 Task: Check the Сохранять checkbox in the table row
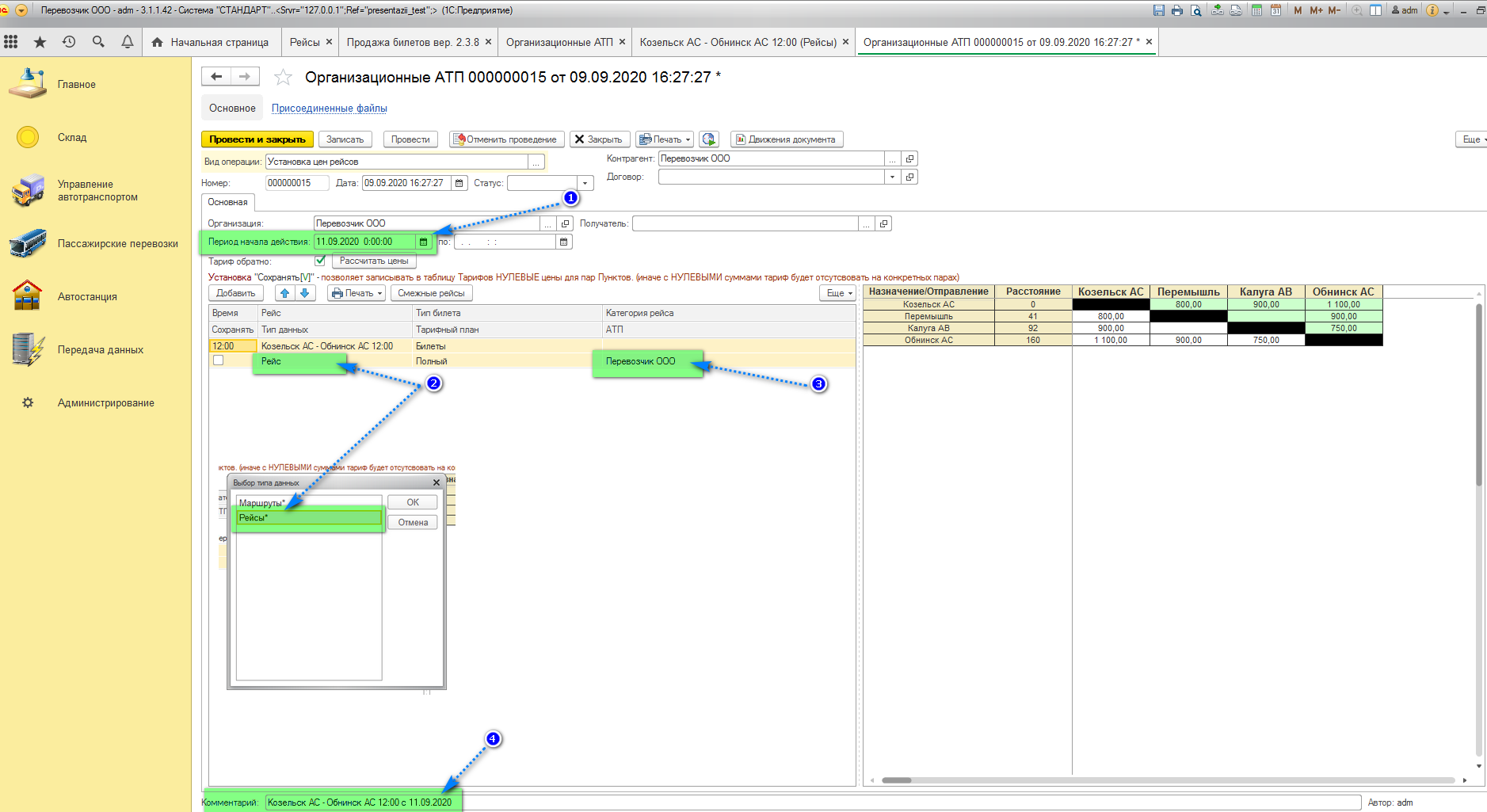coord(219,360)
